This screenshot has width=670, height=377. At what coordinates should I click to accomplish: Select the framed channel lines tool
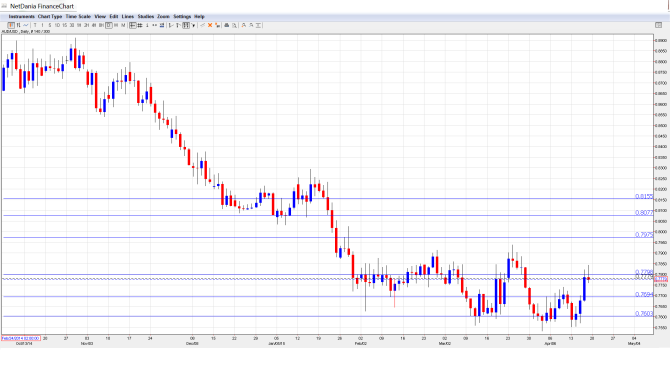(186, 25)
